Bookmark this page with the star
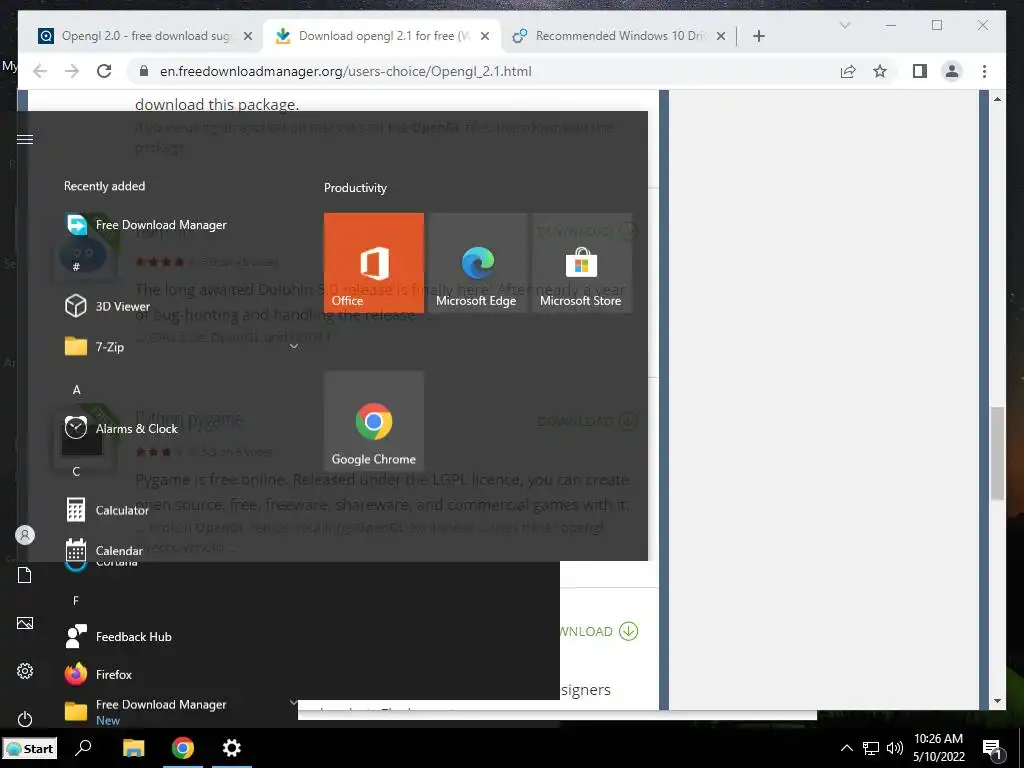The width and height of the screenshot is (1024, 768). click(880, 71)
